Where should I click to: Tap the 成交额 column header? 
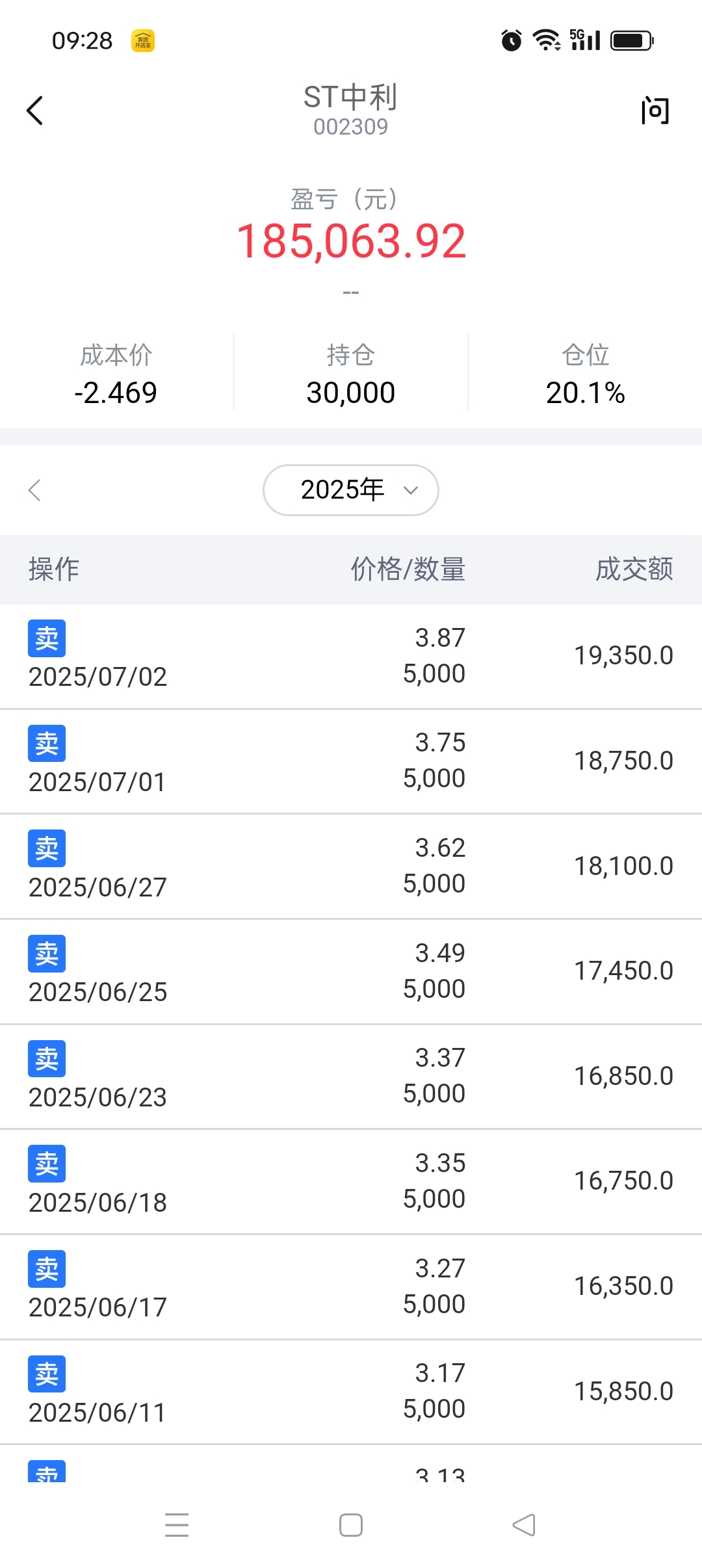pos(634,569)
